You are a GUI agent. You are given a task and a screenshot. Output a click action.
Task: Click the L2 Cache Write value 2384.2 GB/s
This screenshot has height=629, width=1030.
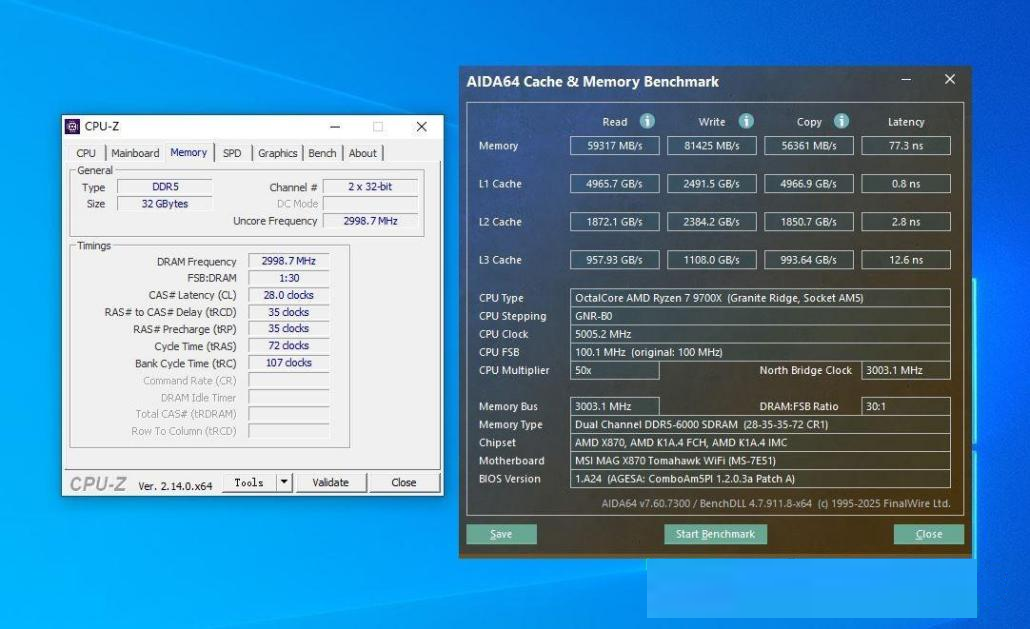[x=712, y=222]
